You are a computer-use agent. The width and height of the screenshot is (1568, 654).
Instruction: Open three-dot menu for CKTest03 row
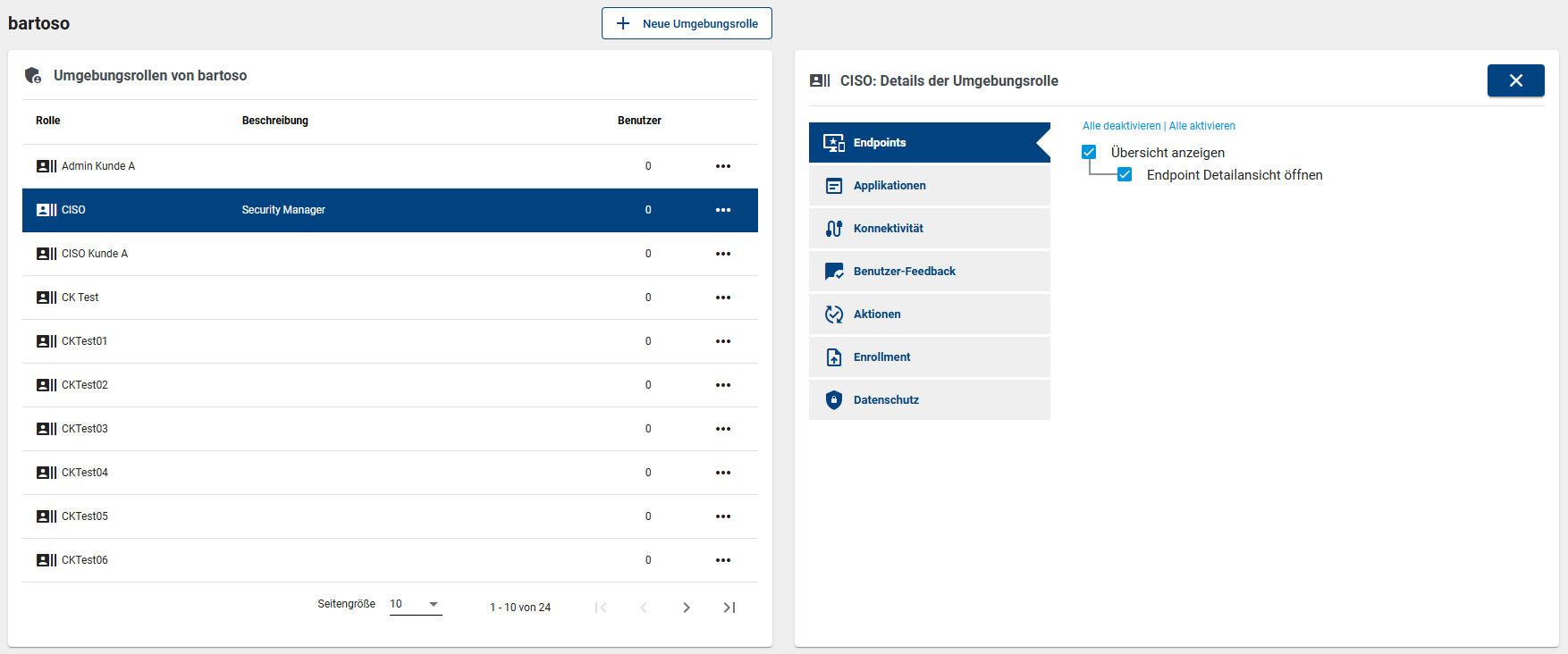tap(722, 429)
